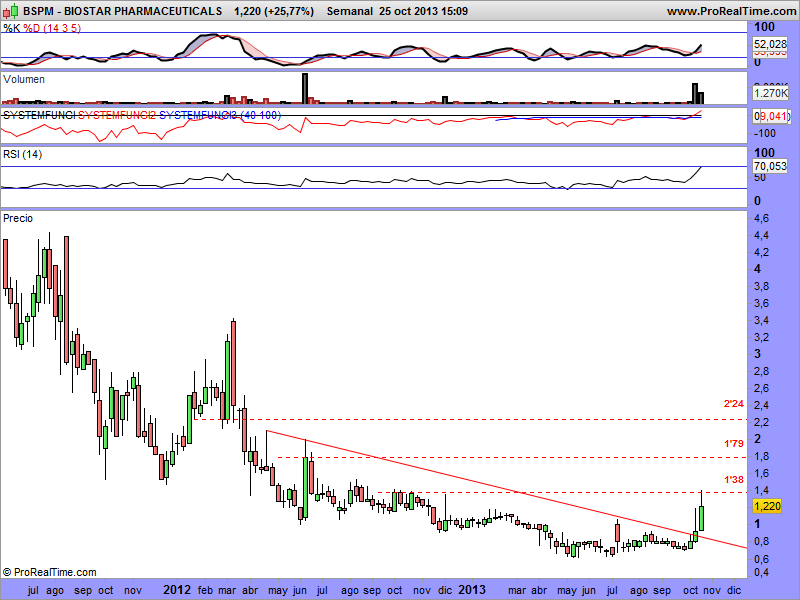Image resolution: width=800 pixels, height=600 pixels.
Task: Click the 2012 year label on time axis
Action: [x=177, y=590]
